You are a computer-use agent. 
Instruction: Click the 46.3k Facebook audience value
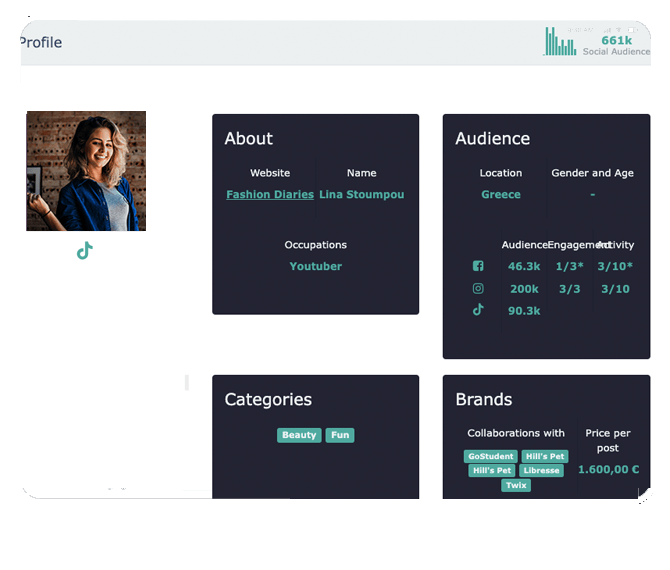point(524,267)
